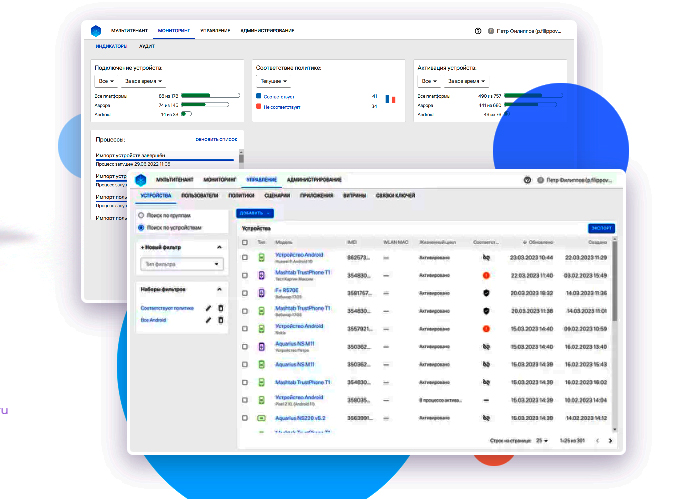Screen dimensions: 689x499
Task: Collapse the 'Наборы фильтров' section
Action: pyautogui.click(x=219, y=289)
